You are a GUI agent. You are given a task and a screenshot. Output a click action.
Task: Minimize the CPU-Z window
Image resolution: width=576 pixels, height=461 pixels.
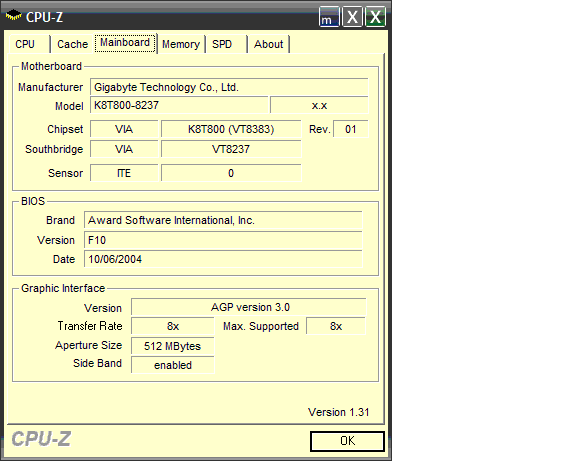click(x=329, y=17)
